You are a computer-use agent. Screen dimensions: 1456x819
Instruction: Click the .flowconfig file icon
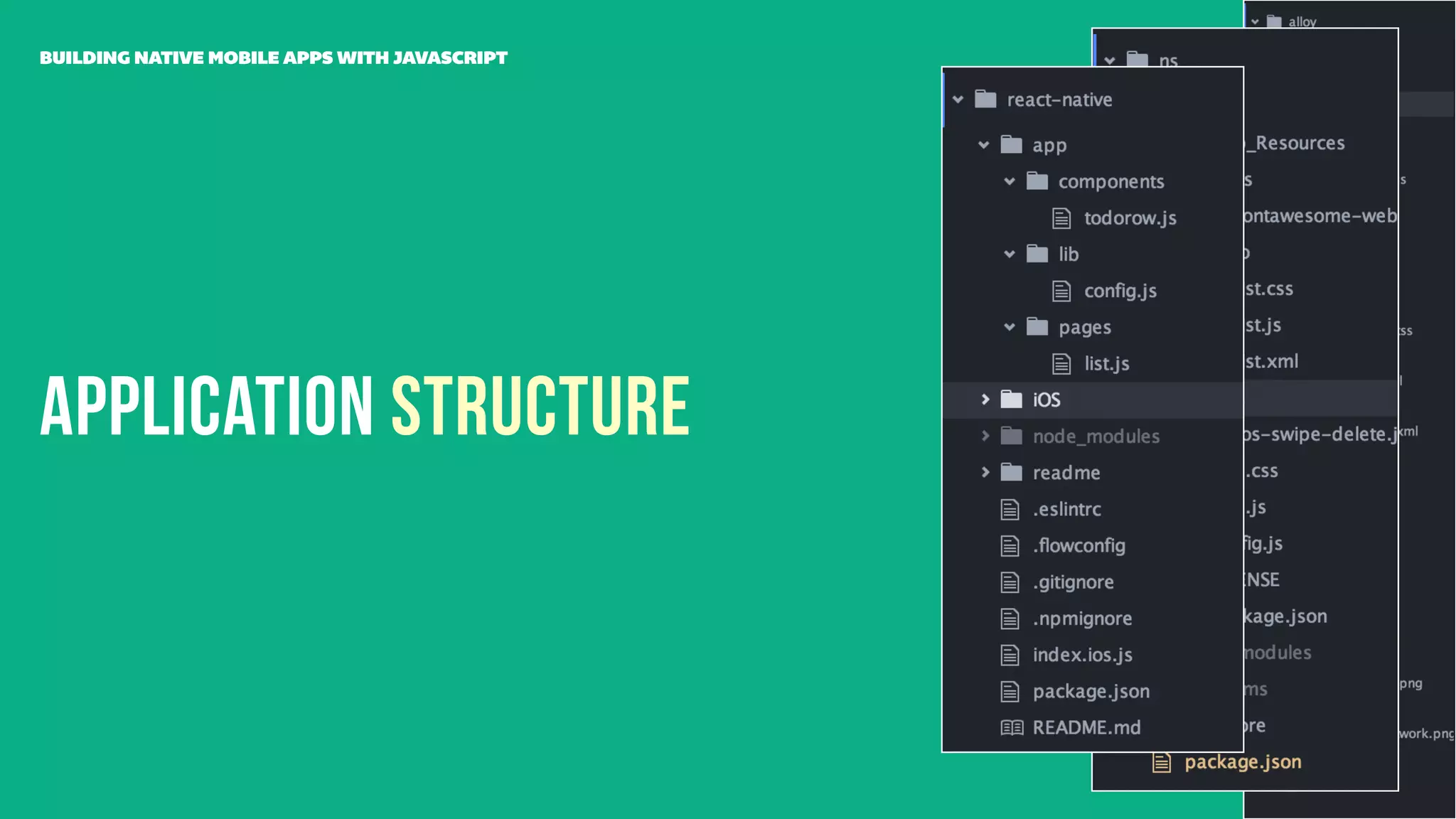tap(1010, 546)
